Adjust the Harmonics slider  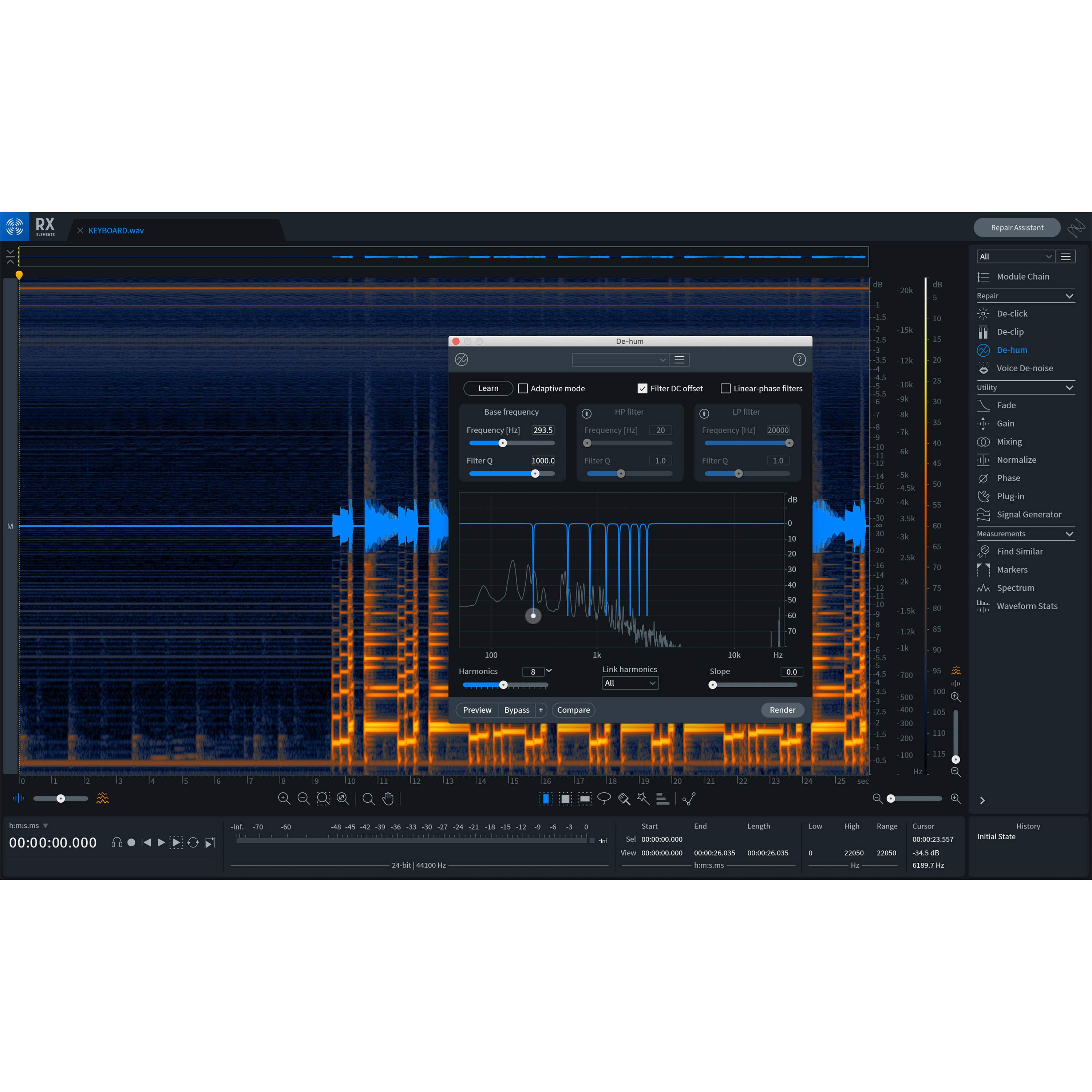coord(503,684)
